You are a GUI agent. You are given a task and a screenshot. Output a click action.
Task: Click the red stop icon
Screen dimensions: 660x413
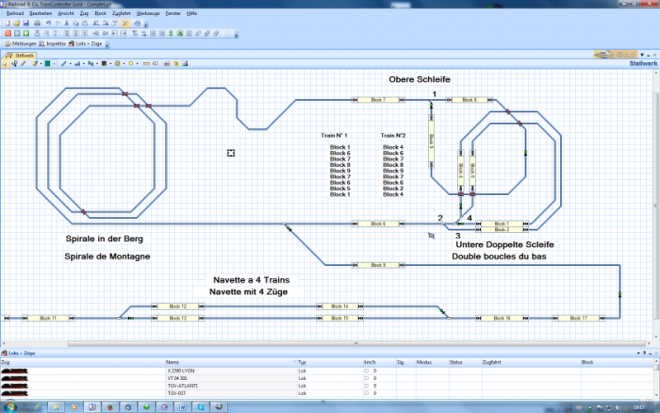[x=8, y=33]
